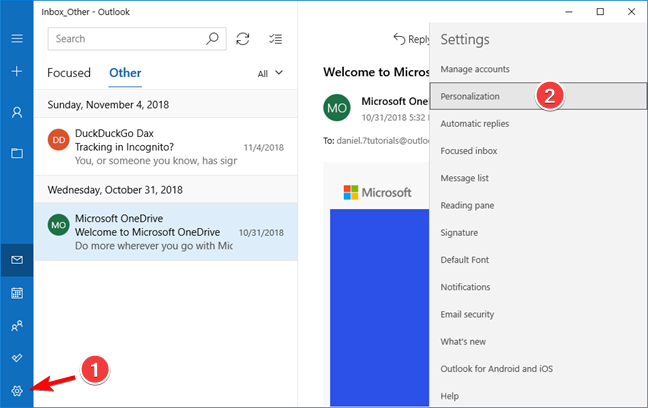The height and width of the screenshot is (408, 648).
Task: Switch to the Calendar icon
Action: pos(17,293)
